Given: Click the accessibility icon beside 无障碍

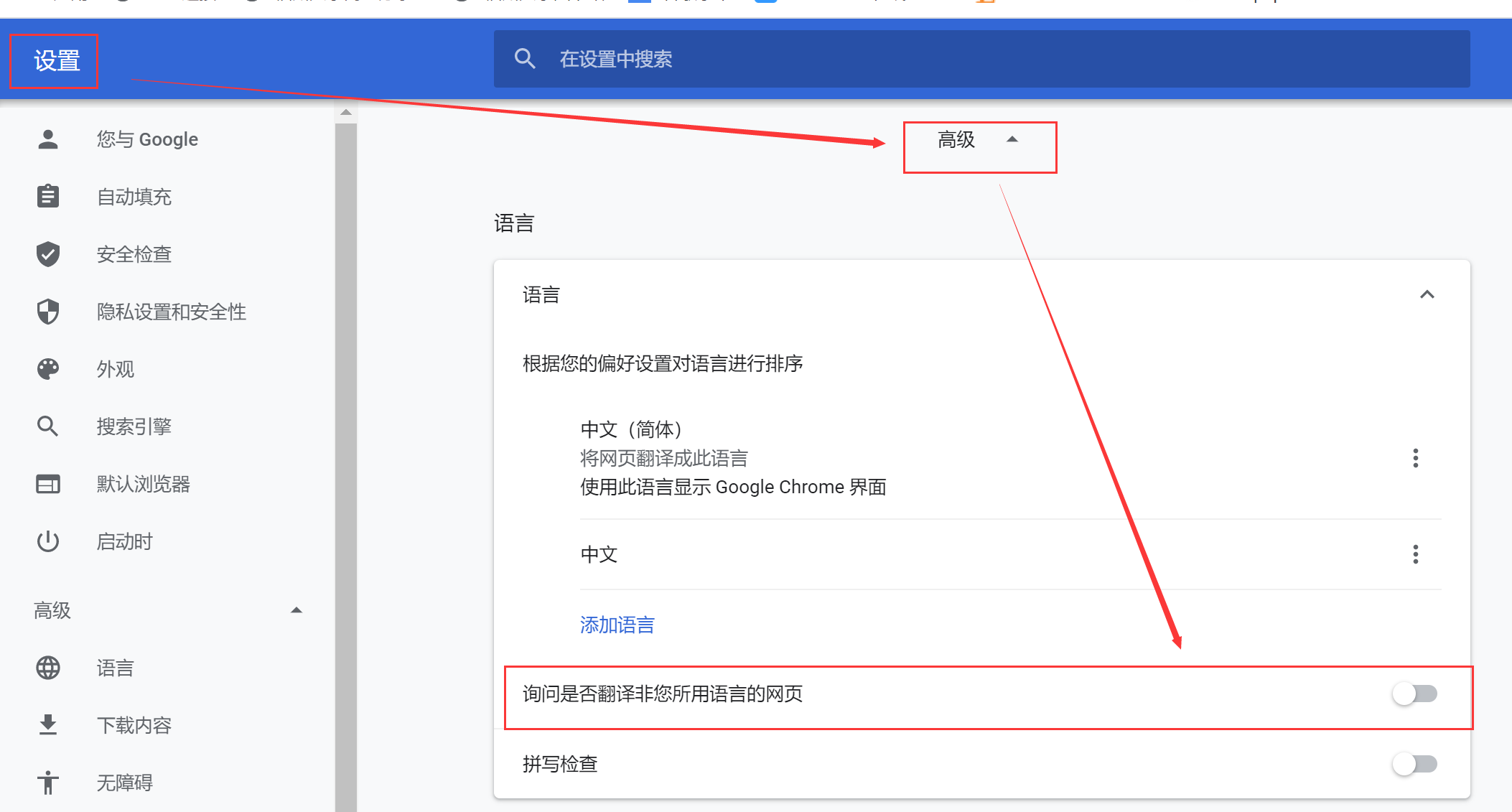Looking at the screenshot, I should tap(48, 783).
